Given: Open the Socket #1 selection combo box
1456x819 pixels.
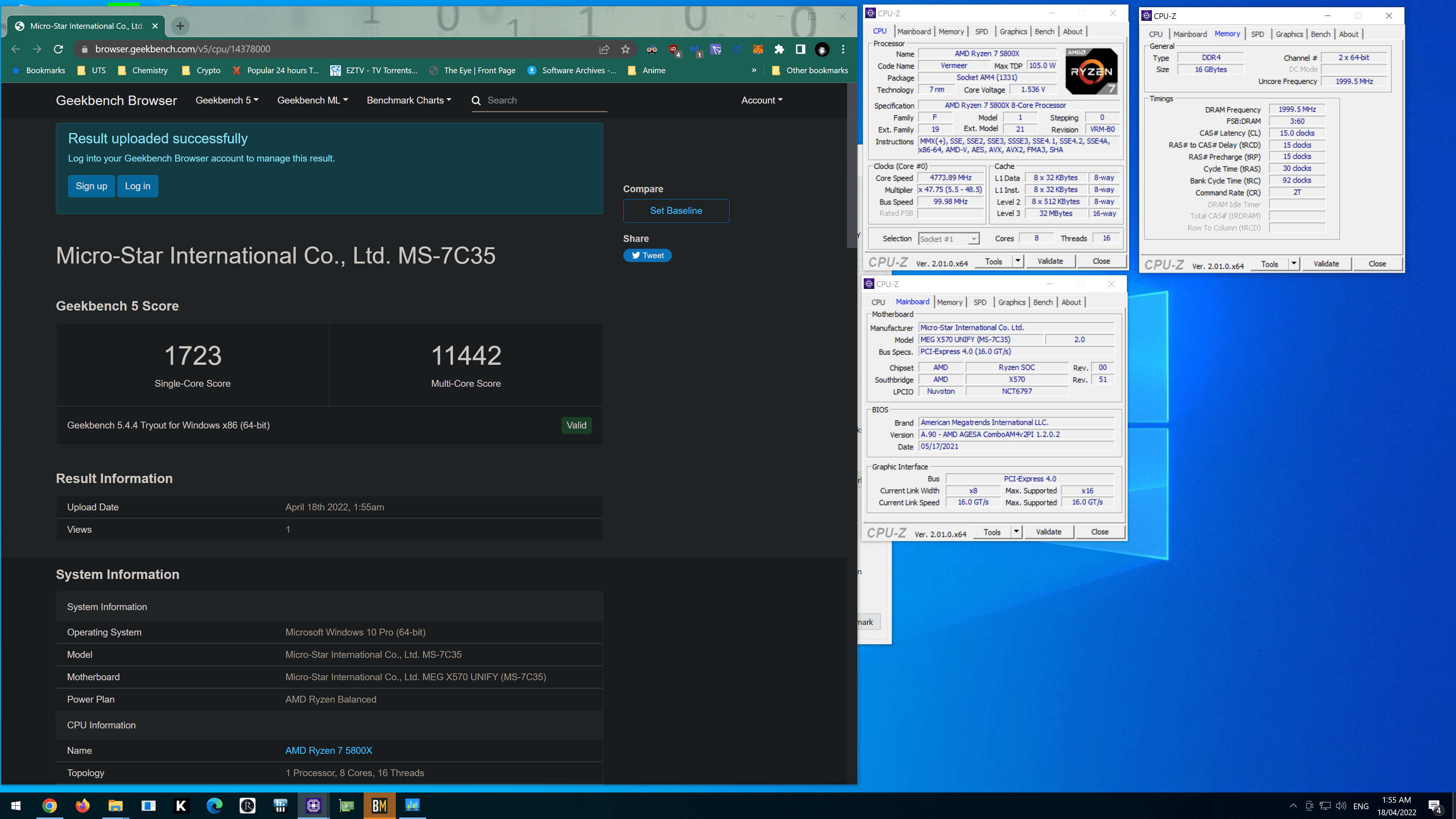Looking at the screenshot, I should tap(948, 239).
